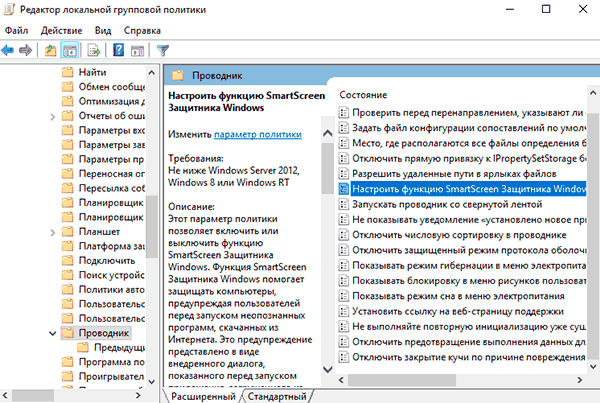Image resolution: width=600 pixels, height=403 pixels.
Task: Click the policy list scroll-right arrow
Action: 580,380
